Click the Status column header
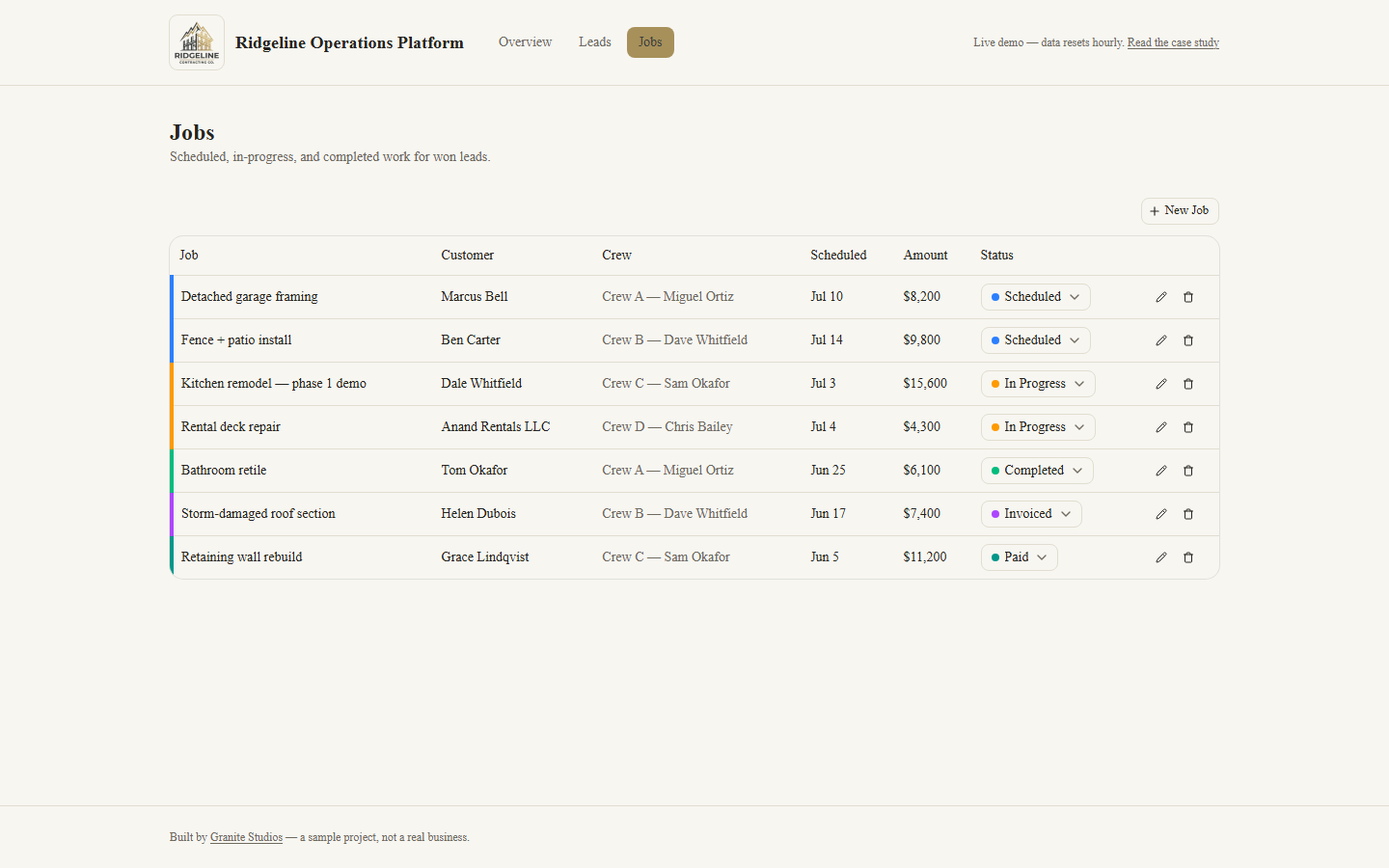This screenshot has height=868, width=1389. [996, 256]
